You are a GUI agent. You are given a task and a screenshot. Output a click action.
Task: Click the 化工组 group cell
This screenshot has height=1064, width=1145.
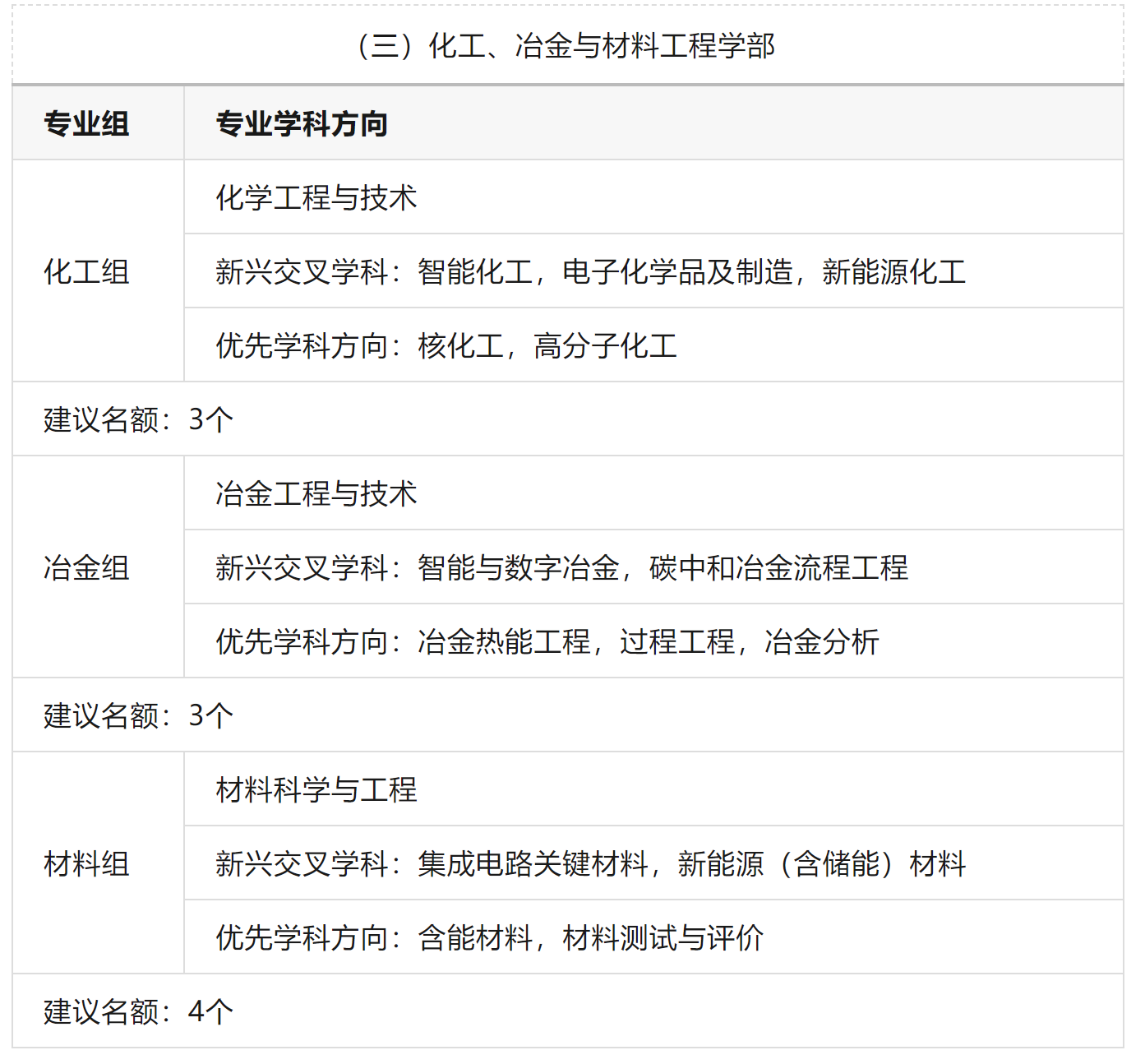pyautogui.click(x=86, y=272)
